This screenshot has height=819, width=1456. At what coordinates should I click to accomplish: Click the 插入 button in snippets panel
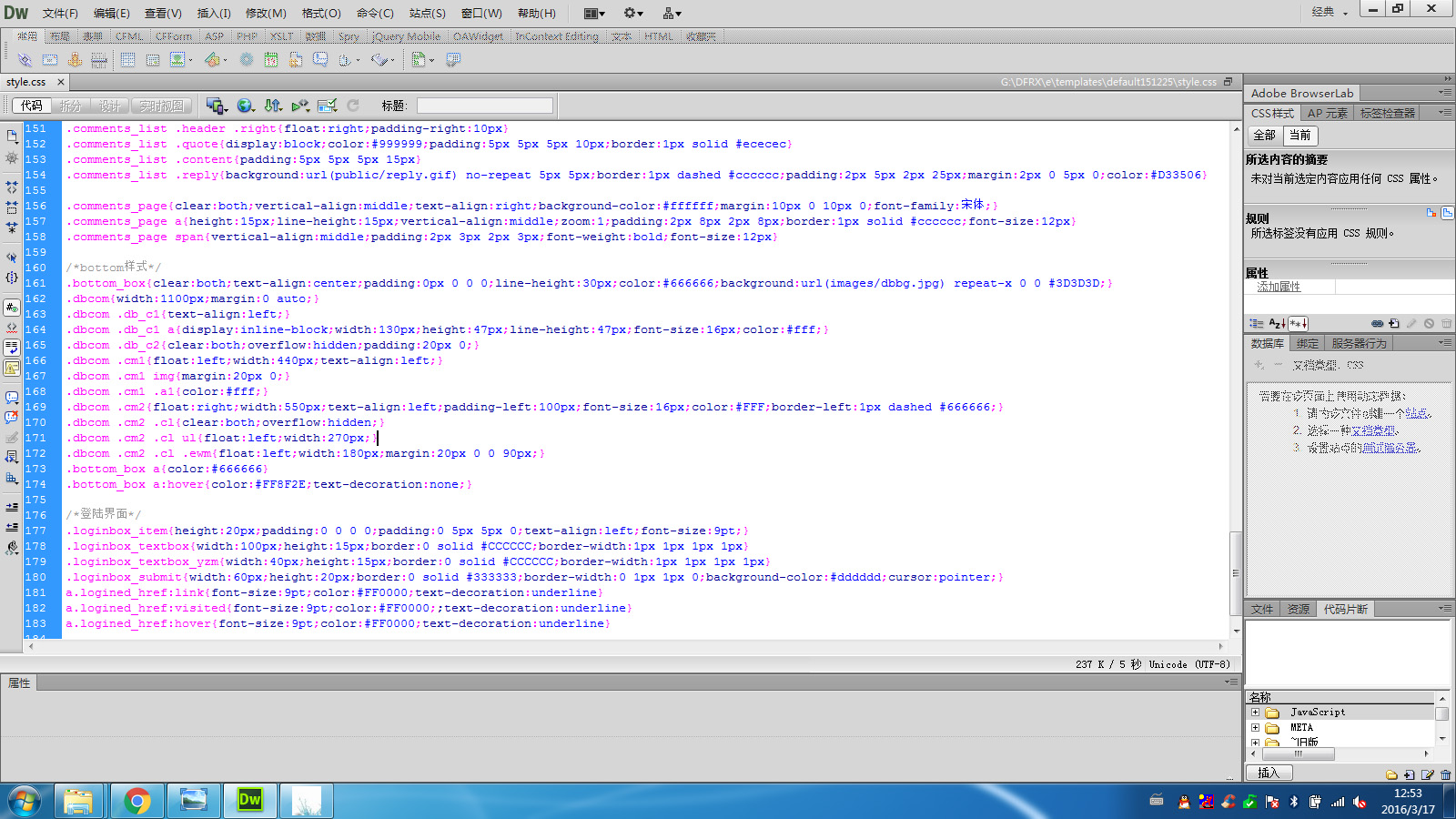point(1269,773)
